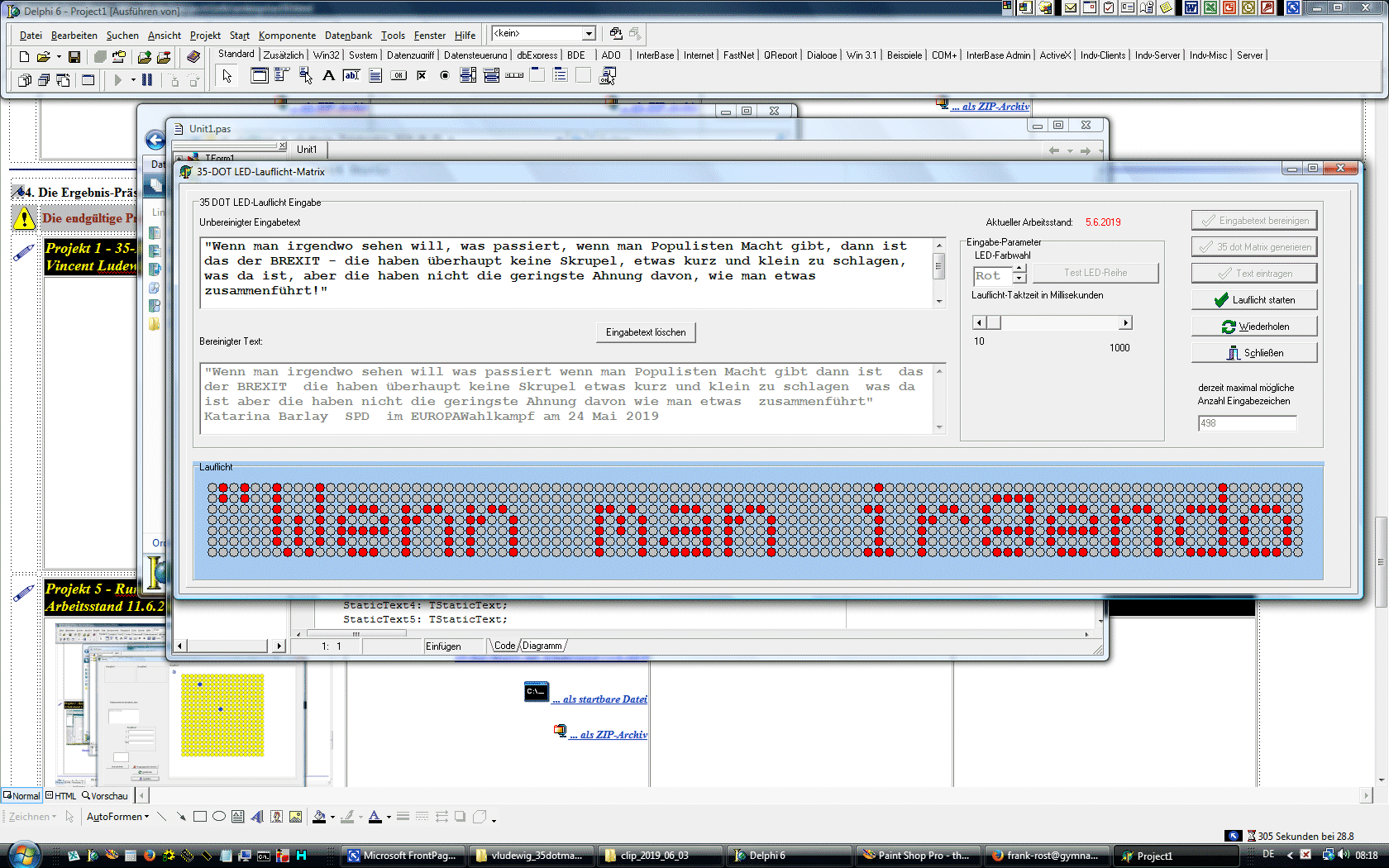
Task: Select the Panel component icon
Action: (x=584, y=76)
